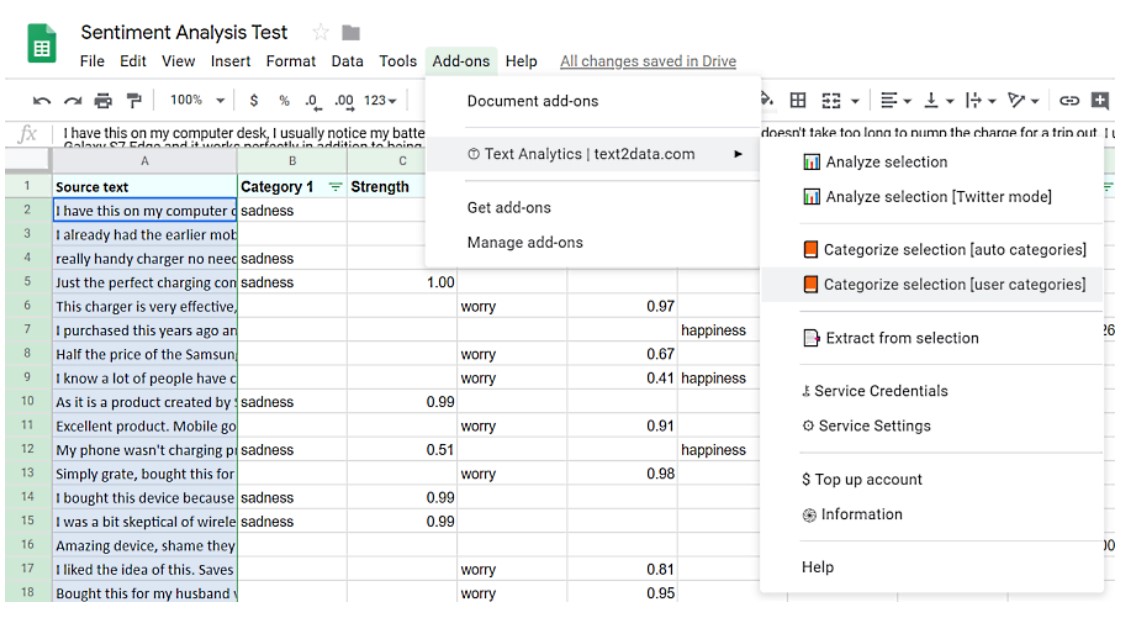Image resolution: width=1132 pixels, height=622 pixels.
Task: Expand text rotation options arrow
Action: [1035, 101]
